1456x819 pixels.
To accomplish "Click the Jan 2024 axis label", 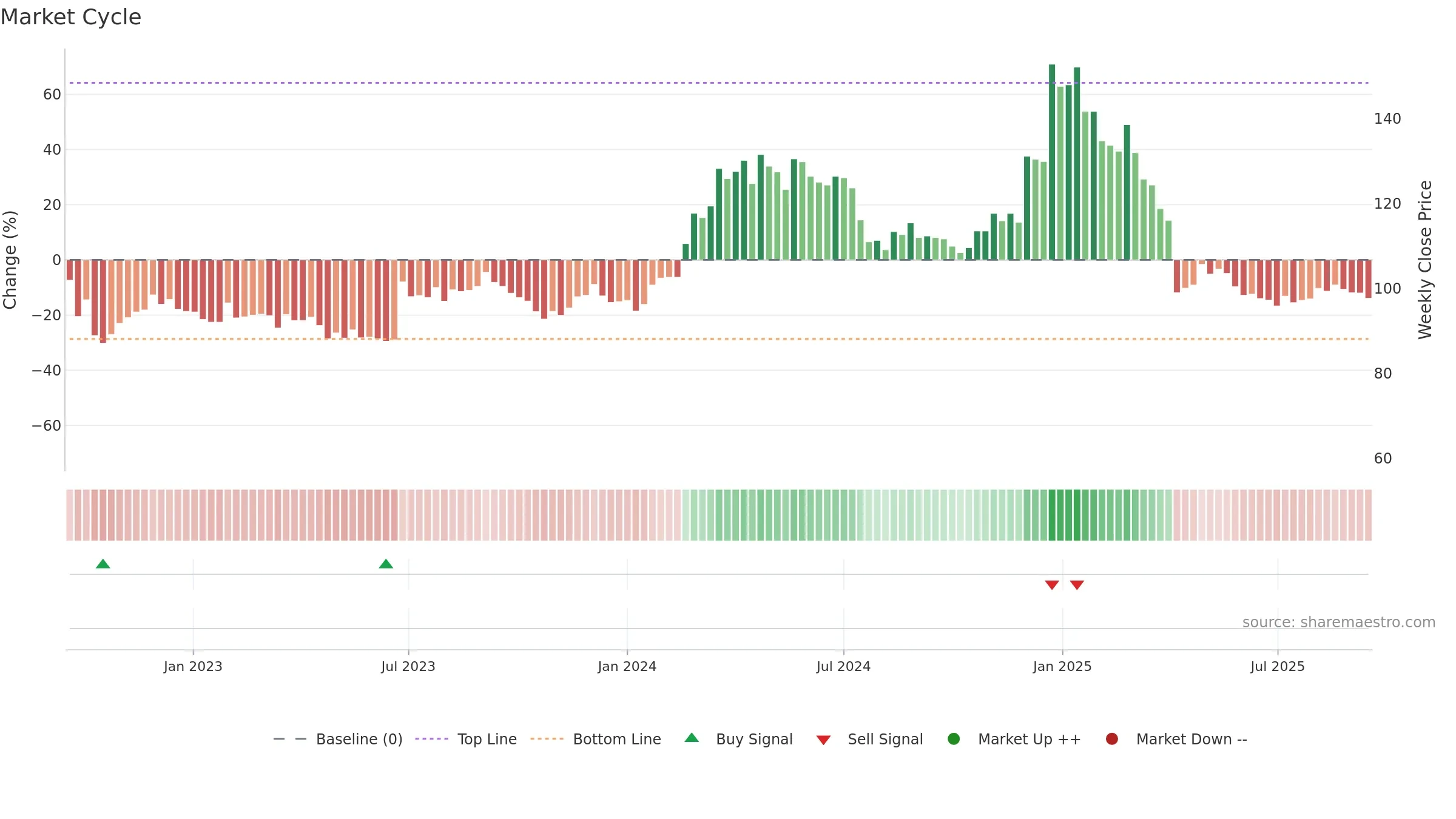I will coord(627,667).
